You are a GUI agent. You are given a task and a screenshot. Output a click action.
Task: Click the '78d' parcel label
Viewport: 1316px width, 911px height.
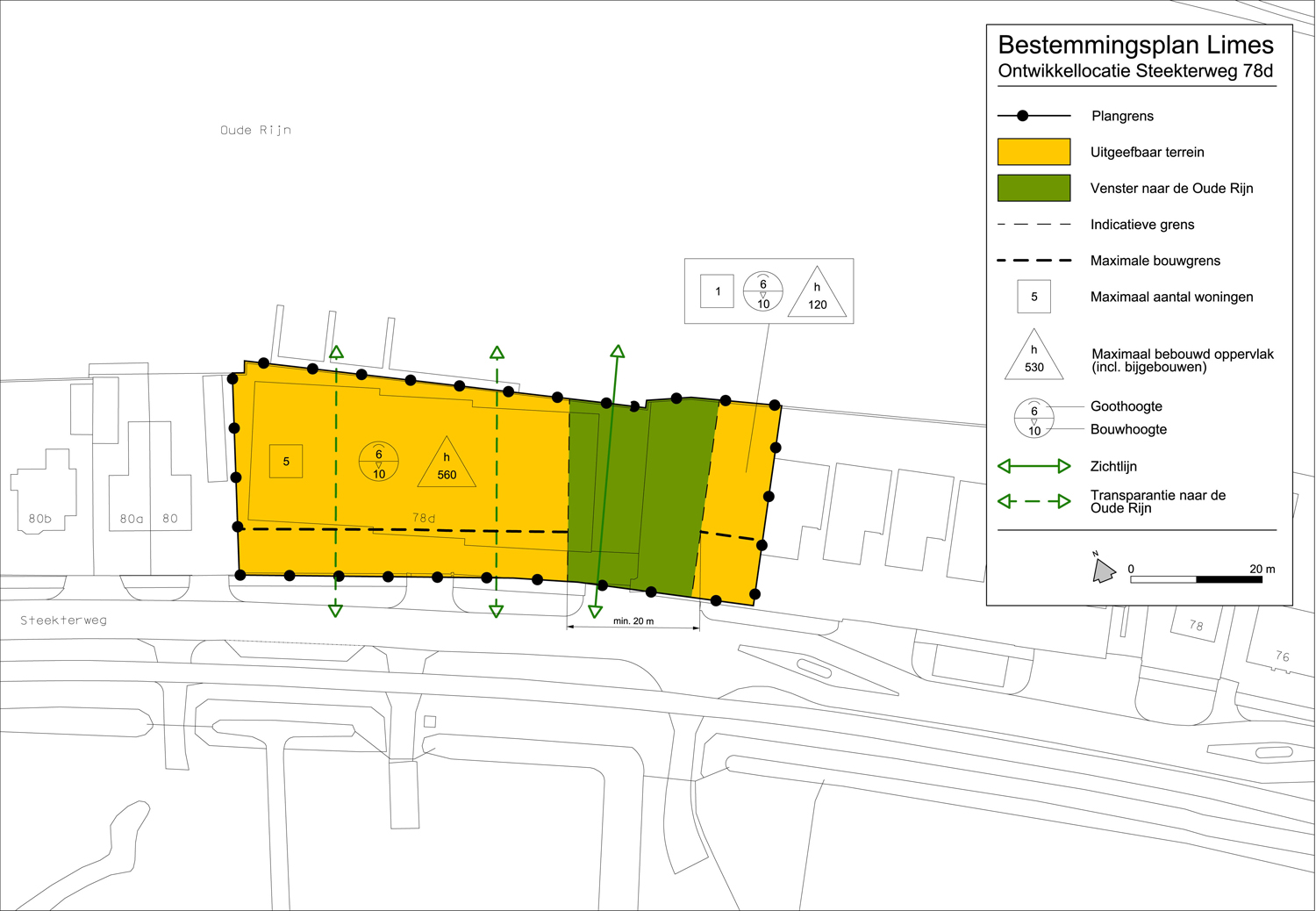click(x=425, y=518)
